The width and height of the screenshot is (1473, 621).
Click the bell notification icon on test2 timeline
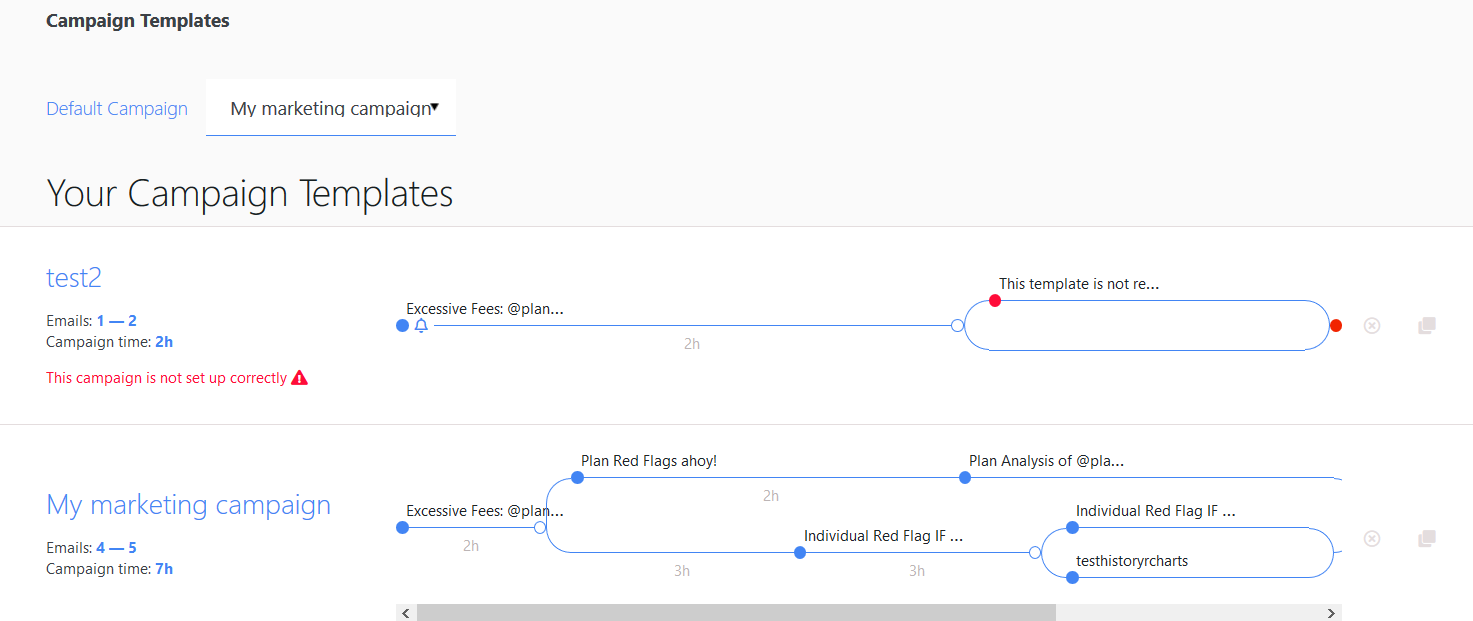[421, 326]
